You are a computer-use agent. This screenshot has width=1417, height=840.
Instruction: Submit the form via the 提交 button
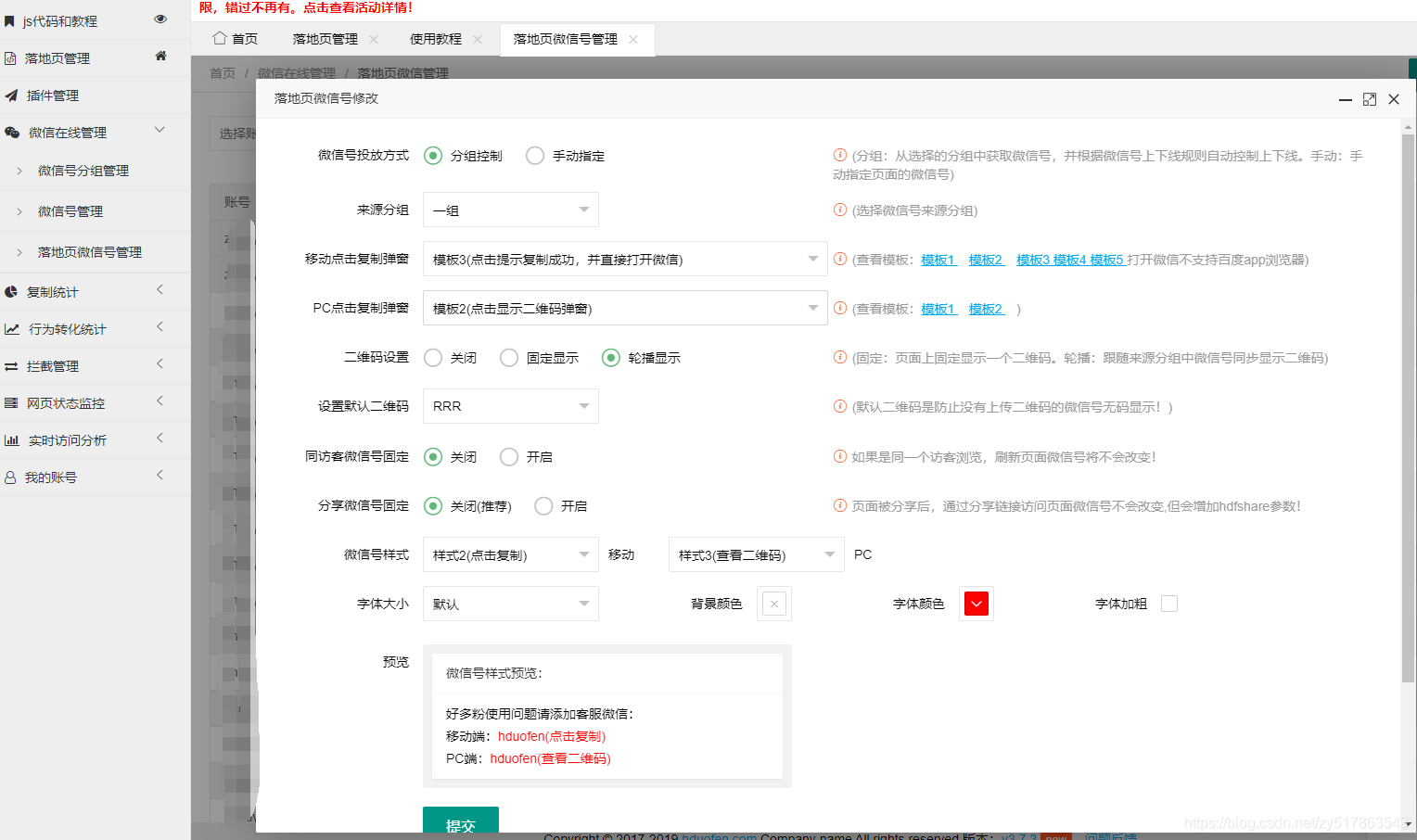click(x=460, y=821)
